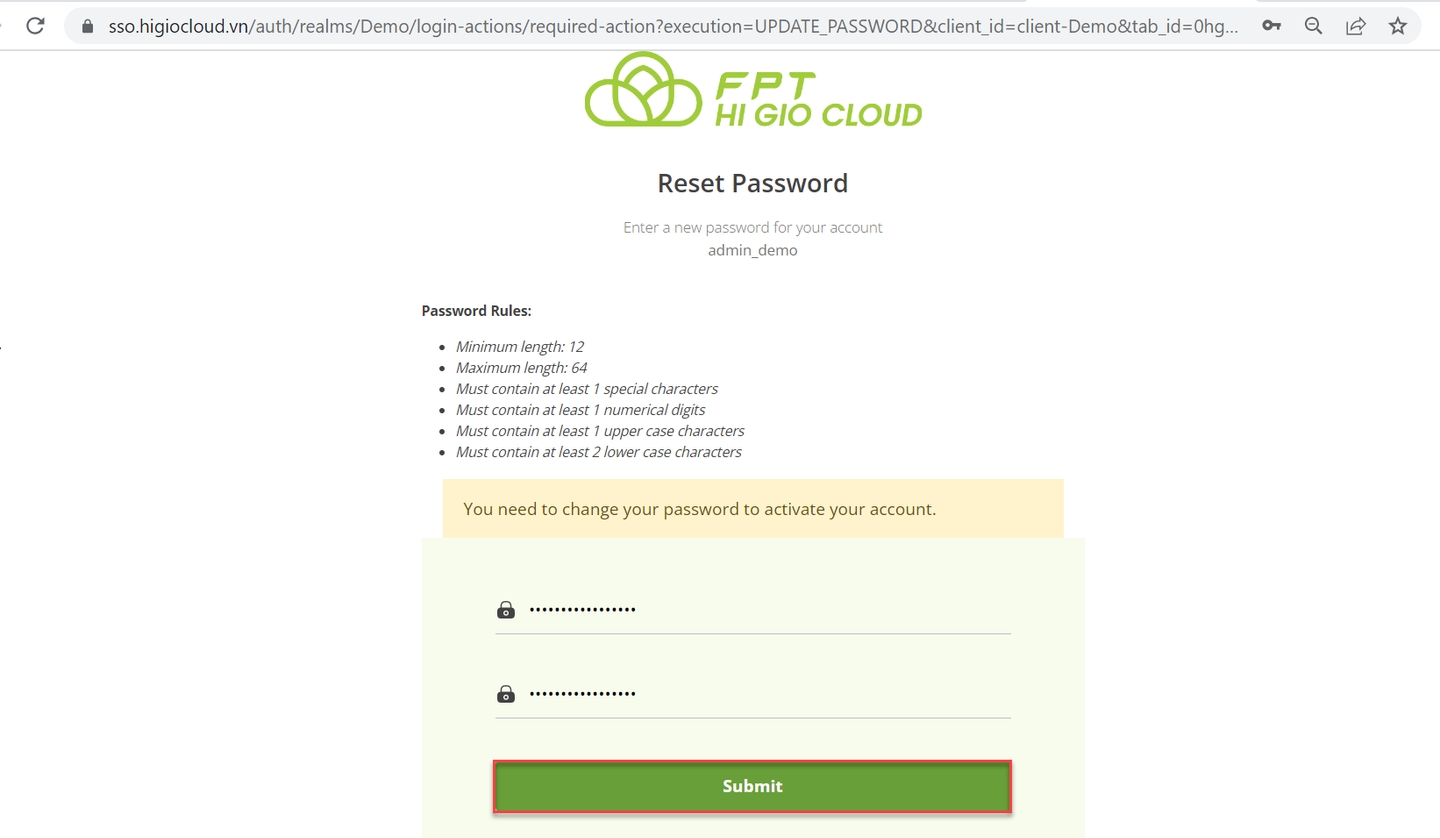Bookmark this page with the star icon
This screenshot has height=838, width=1440.
(1397, 27)
